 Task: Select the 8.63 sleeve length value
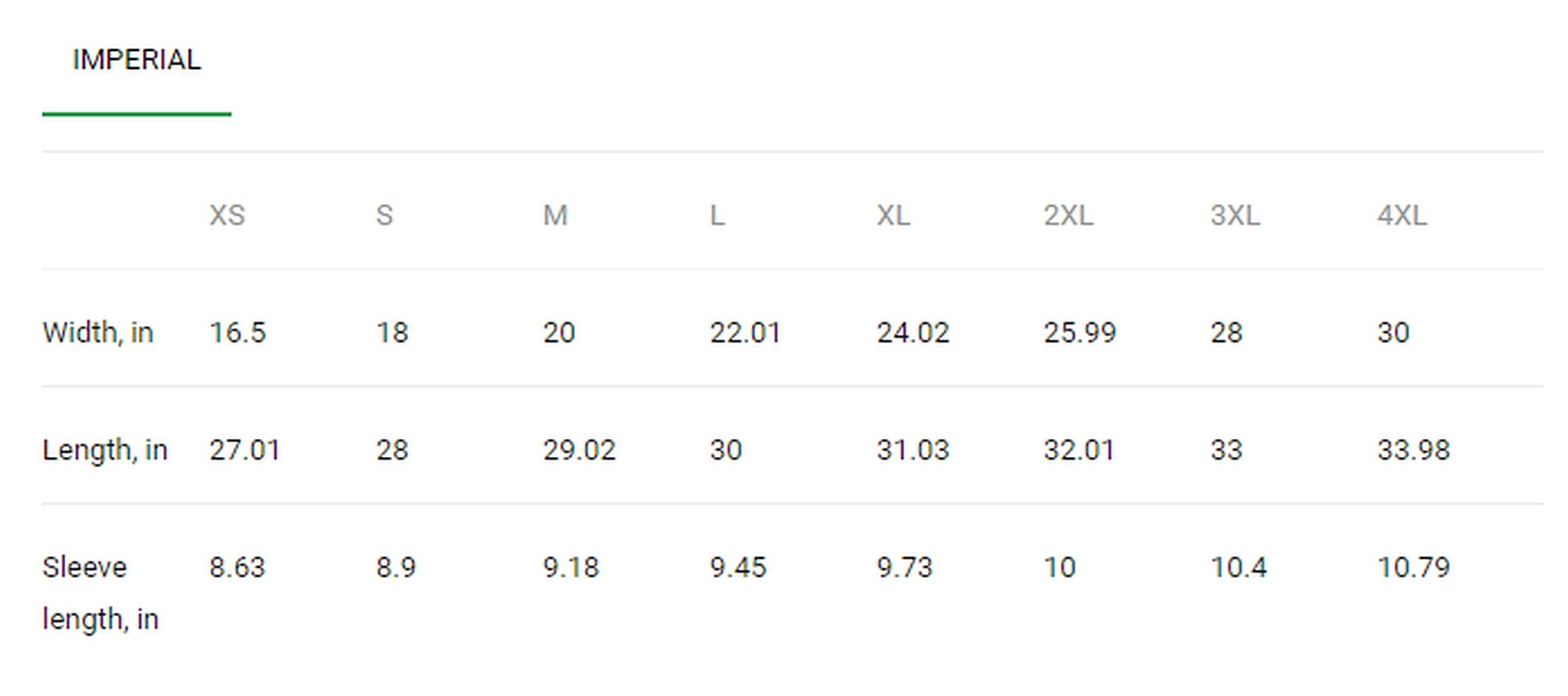click(238, 567)
